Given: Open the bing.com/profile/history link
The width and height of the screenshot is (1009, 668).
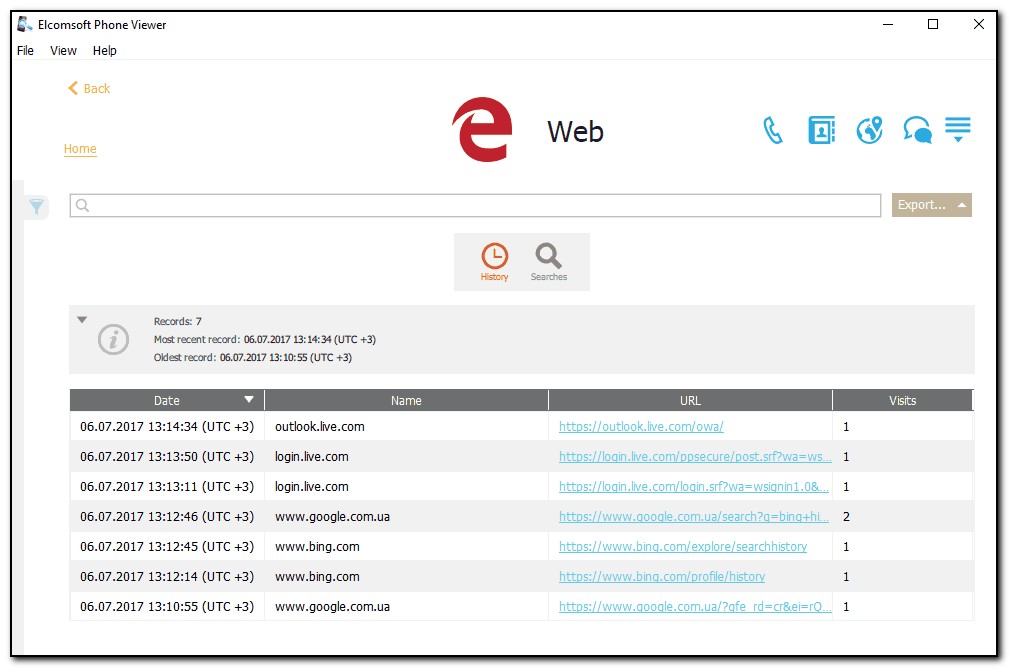Looking at the screenshot, I should pos(661,577).
